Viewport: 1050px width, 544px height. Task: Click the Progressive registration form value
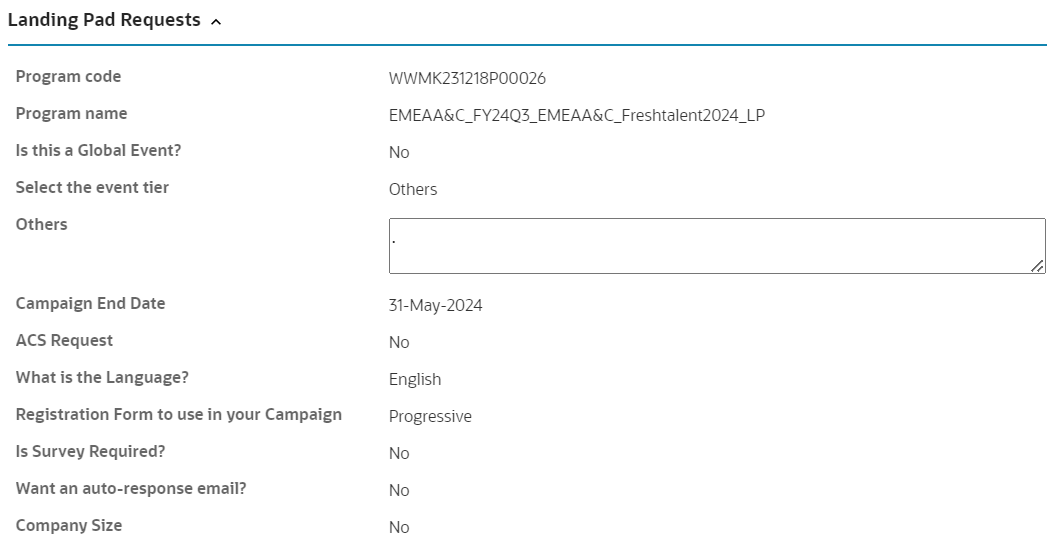pos(430,416)
